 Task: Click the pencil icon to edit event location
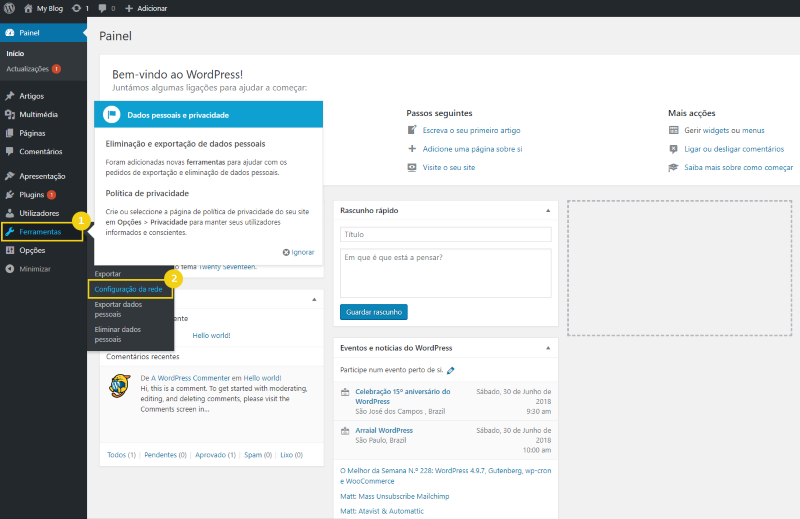(451, 370)
